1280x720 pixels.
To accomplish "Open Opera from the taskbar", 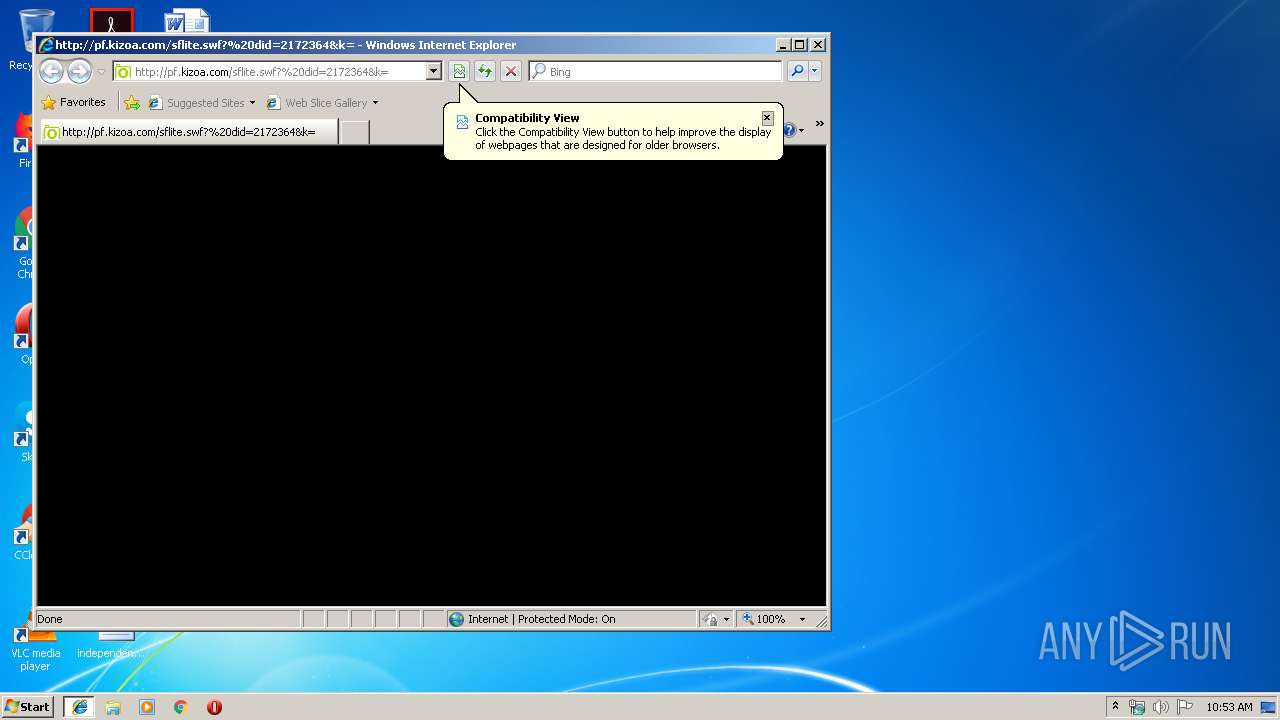I will click(x=214, y=707).
